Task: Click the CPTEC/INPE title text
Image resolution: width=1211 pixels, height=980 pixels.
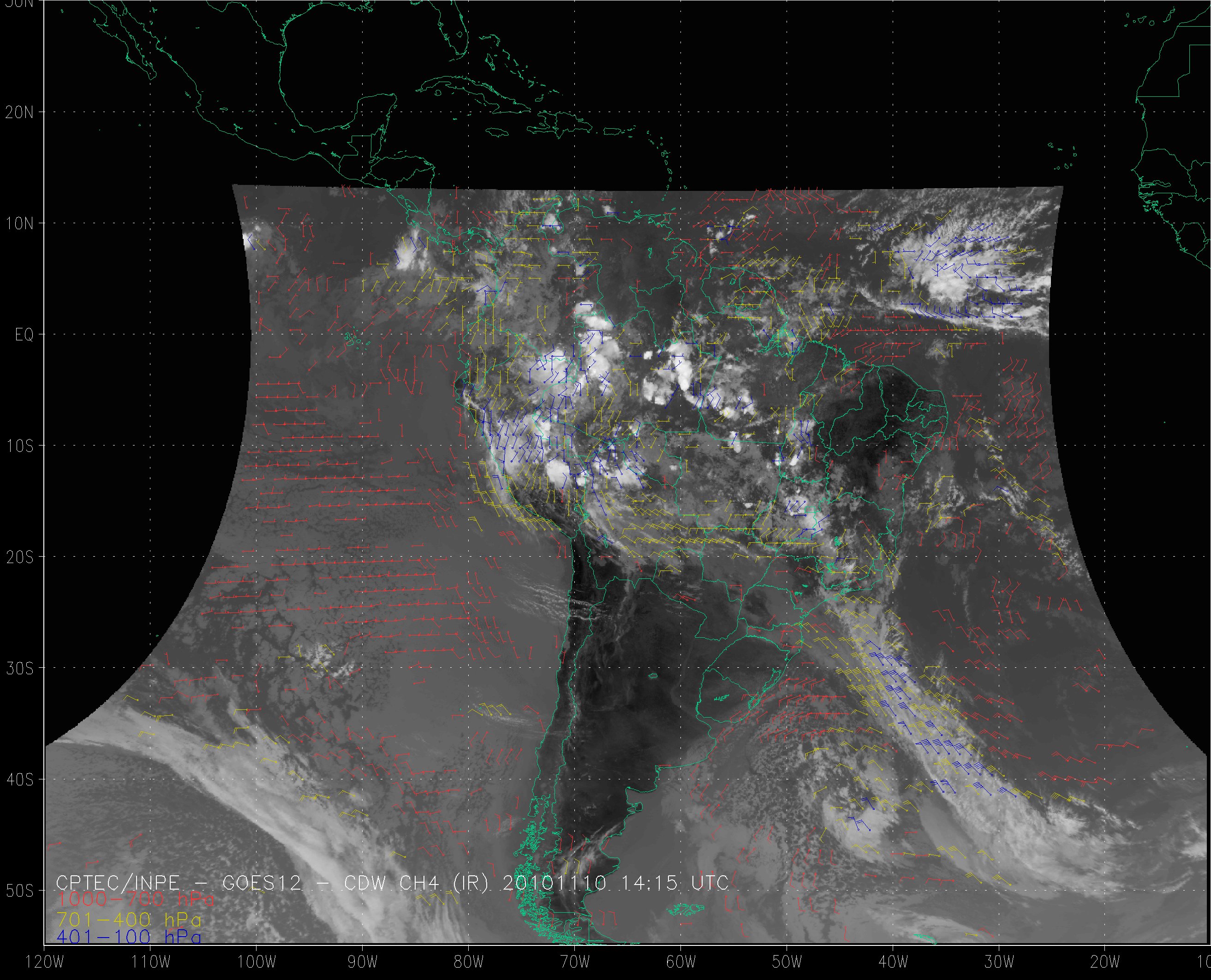Action: tap(118, 882)
